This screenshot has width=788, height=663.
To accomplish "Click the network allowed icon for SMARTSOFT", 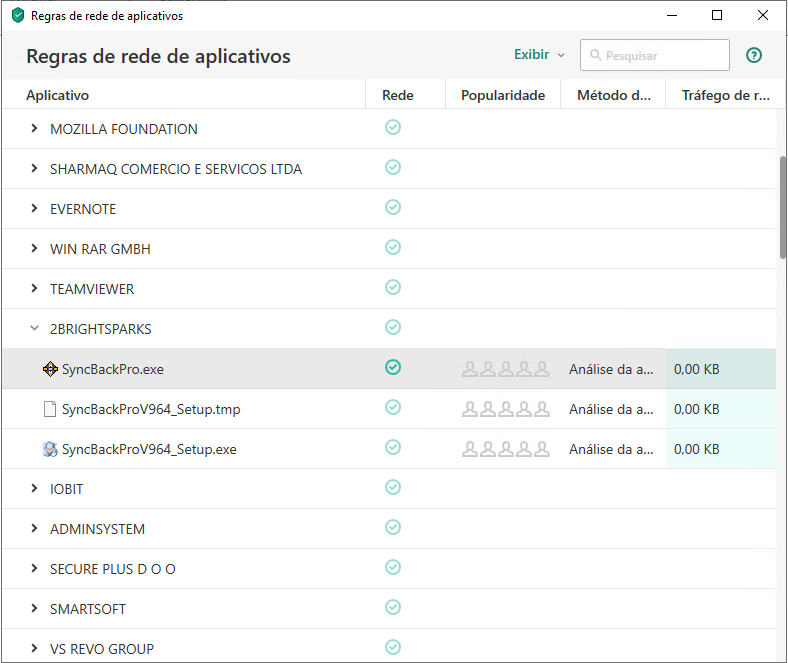I will [x=393, y=607].
